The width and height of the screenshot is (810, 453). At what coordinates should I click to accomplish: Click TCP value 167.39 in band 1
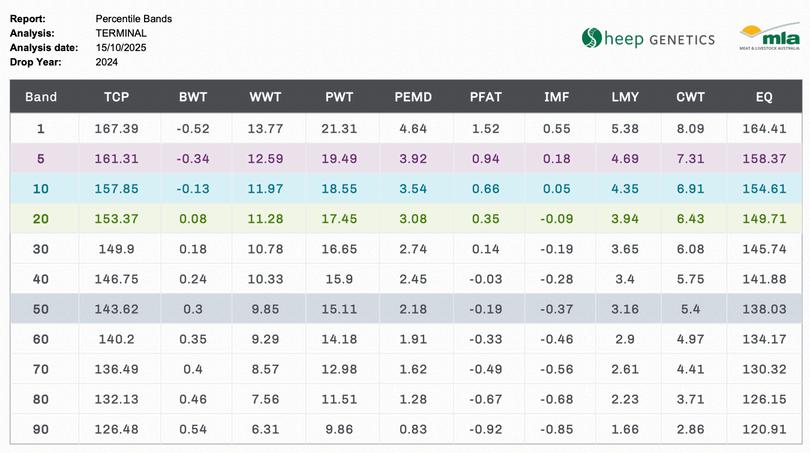pos(116,129)
